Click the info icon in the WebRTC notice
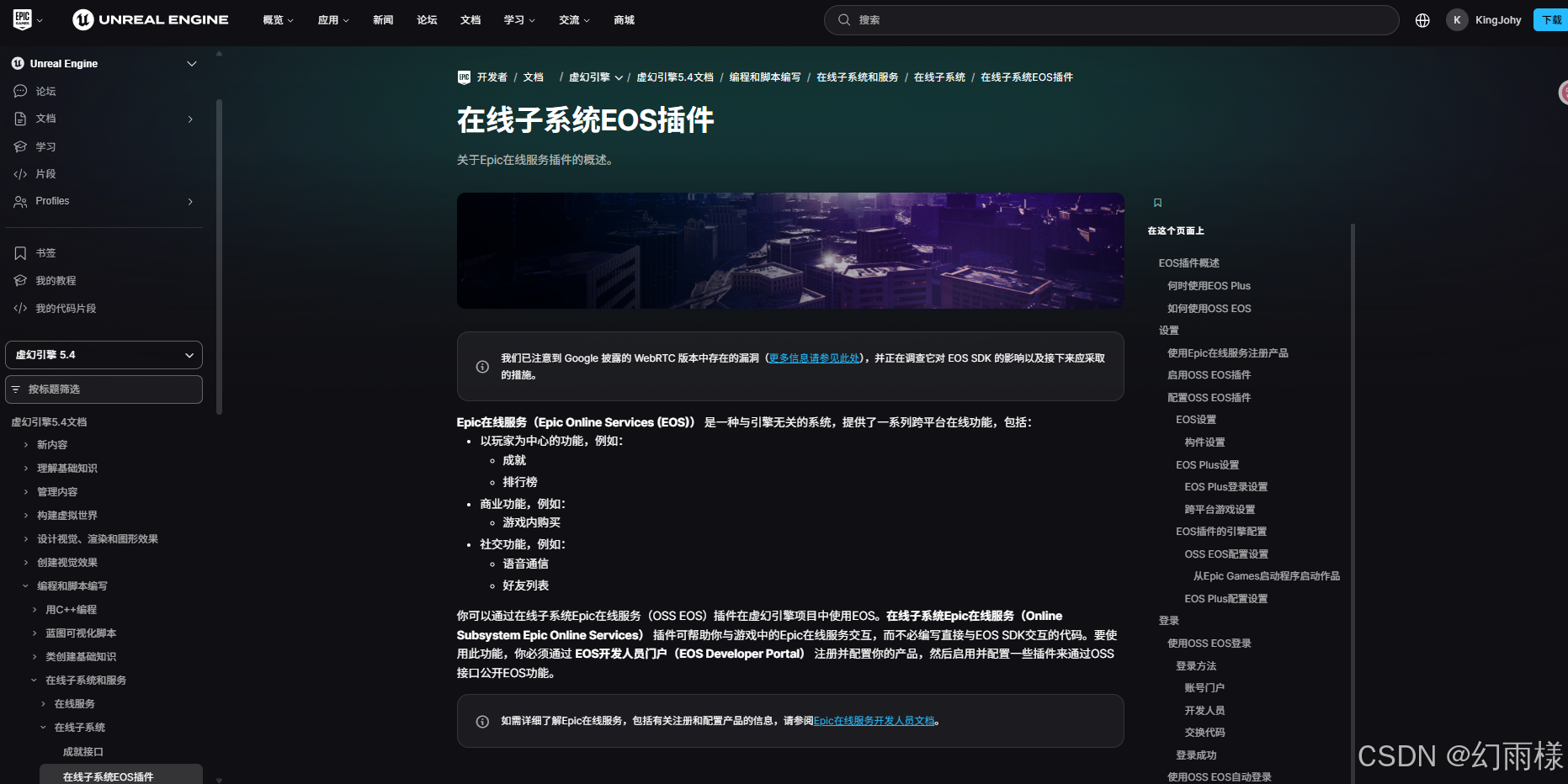The width and height of the screenshot is (1568, 784). (482, 367)
